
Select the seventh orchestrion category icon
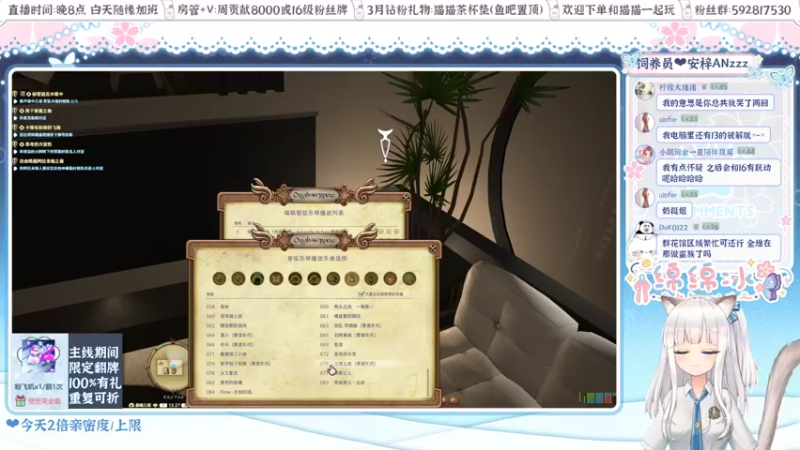pyautogui.click(x=333, y=279)
